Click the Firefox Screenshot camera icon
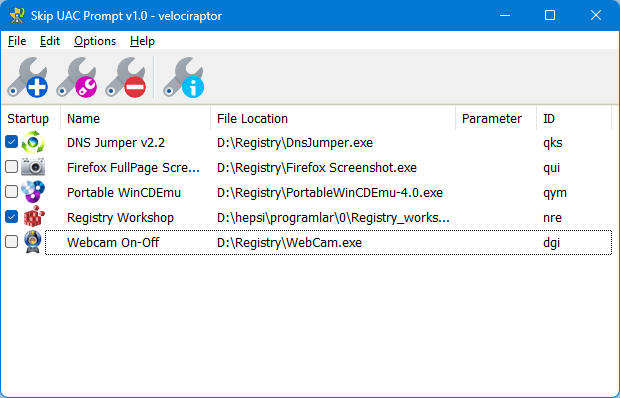The image size is (620, 398). (33, 167)
